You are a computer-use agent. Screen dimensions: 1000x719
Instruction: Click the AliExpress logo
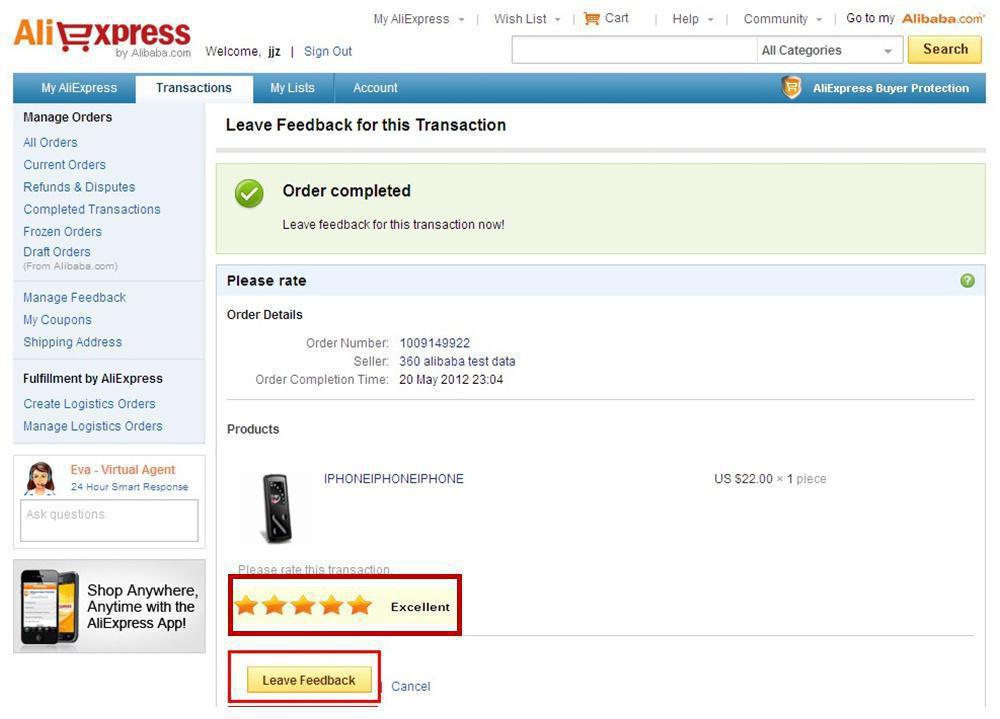point(101,37)
